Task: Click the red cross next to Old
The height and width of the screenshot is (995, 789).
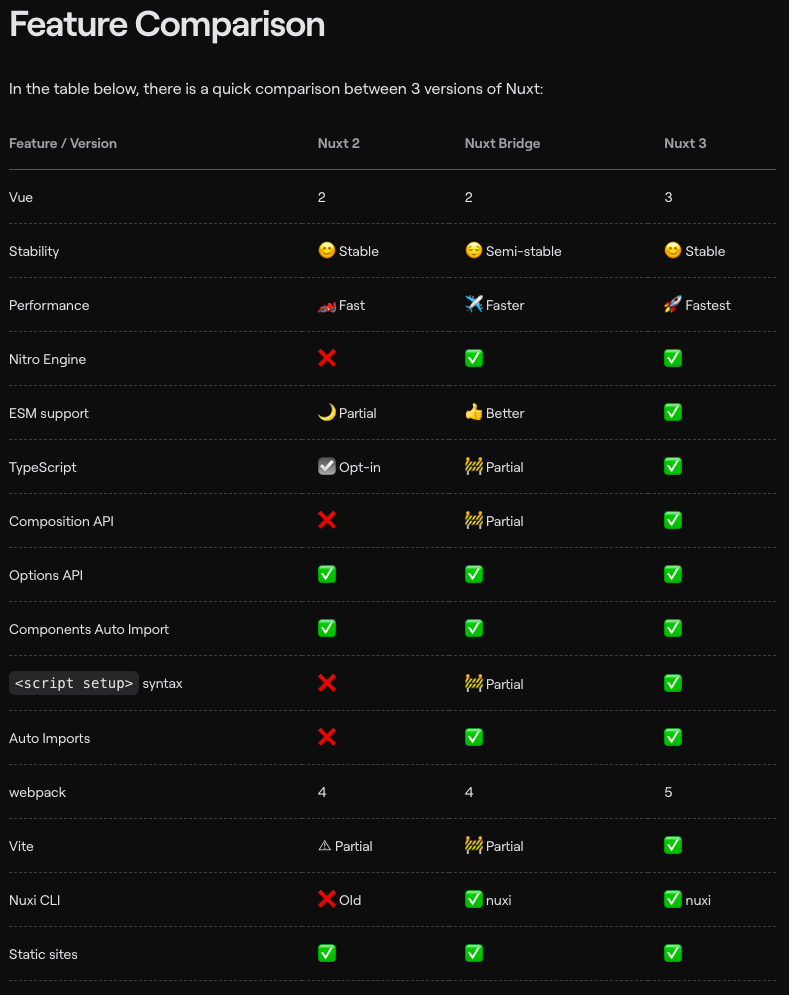Action: [327, 899]
